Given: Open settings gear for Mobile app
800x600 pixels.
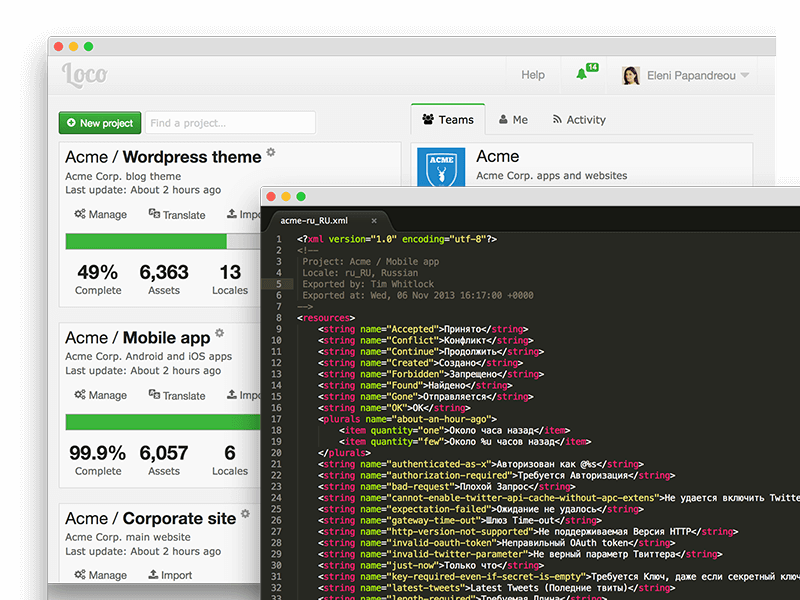Looking at the screenshot, I should 220,333.
